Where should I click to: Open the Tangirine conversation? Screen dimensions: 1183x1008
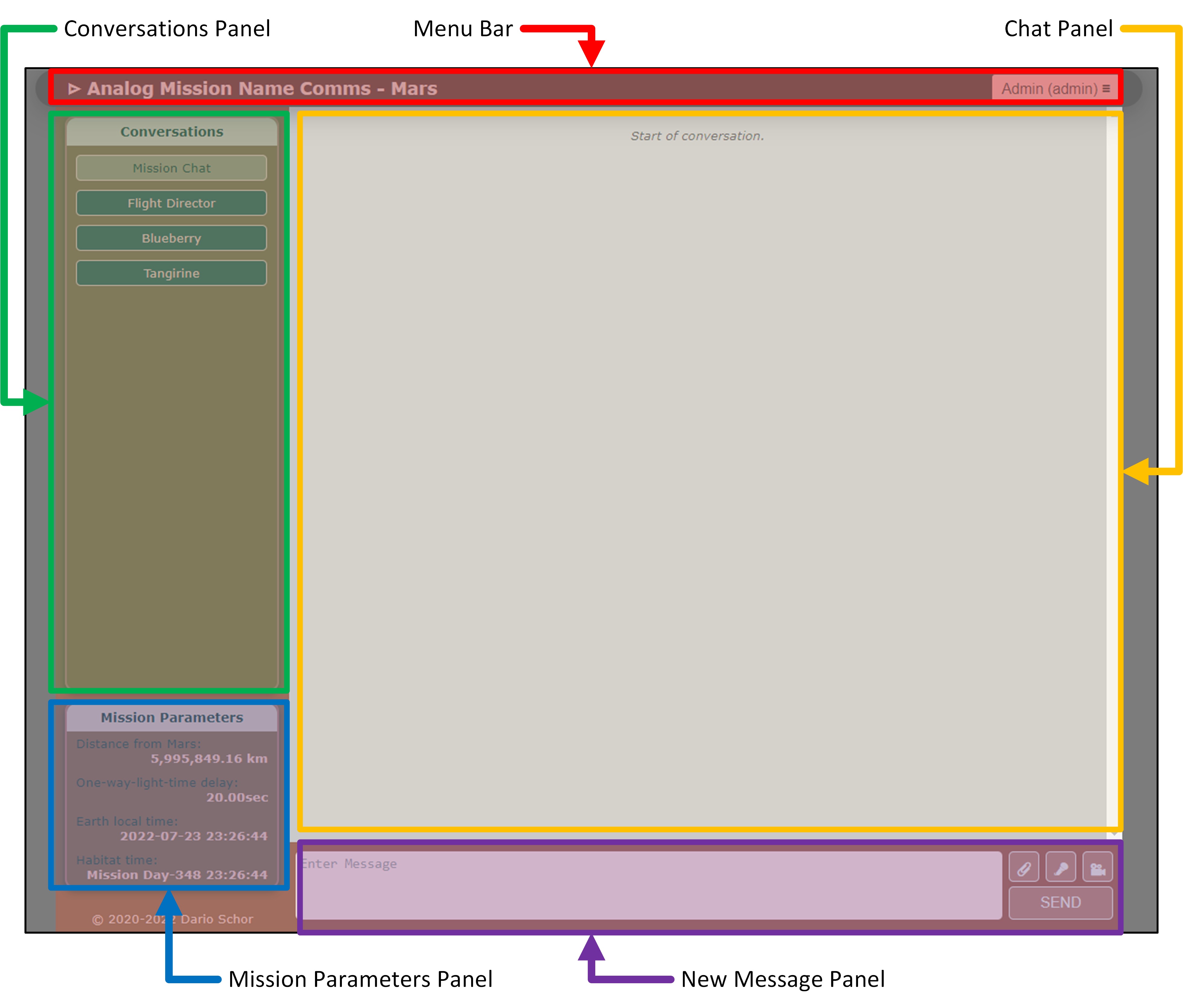pos(171,273)
